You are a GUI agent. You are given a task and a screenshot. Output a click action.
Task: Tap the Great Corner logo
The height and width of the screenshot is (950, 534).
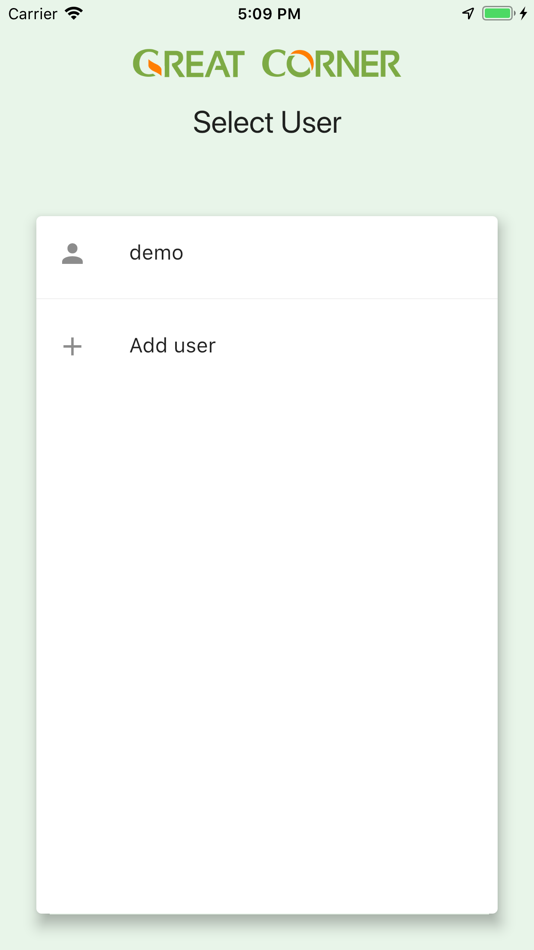(267, 64)
